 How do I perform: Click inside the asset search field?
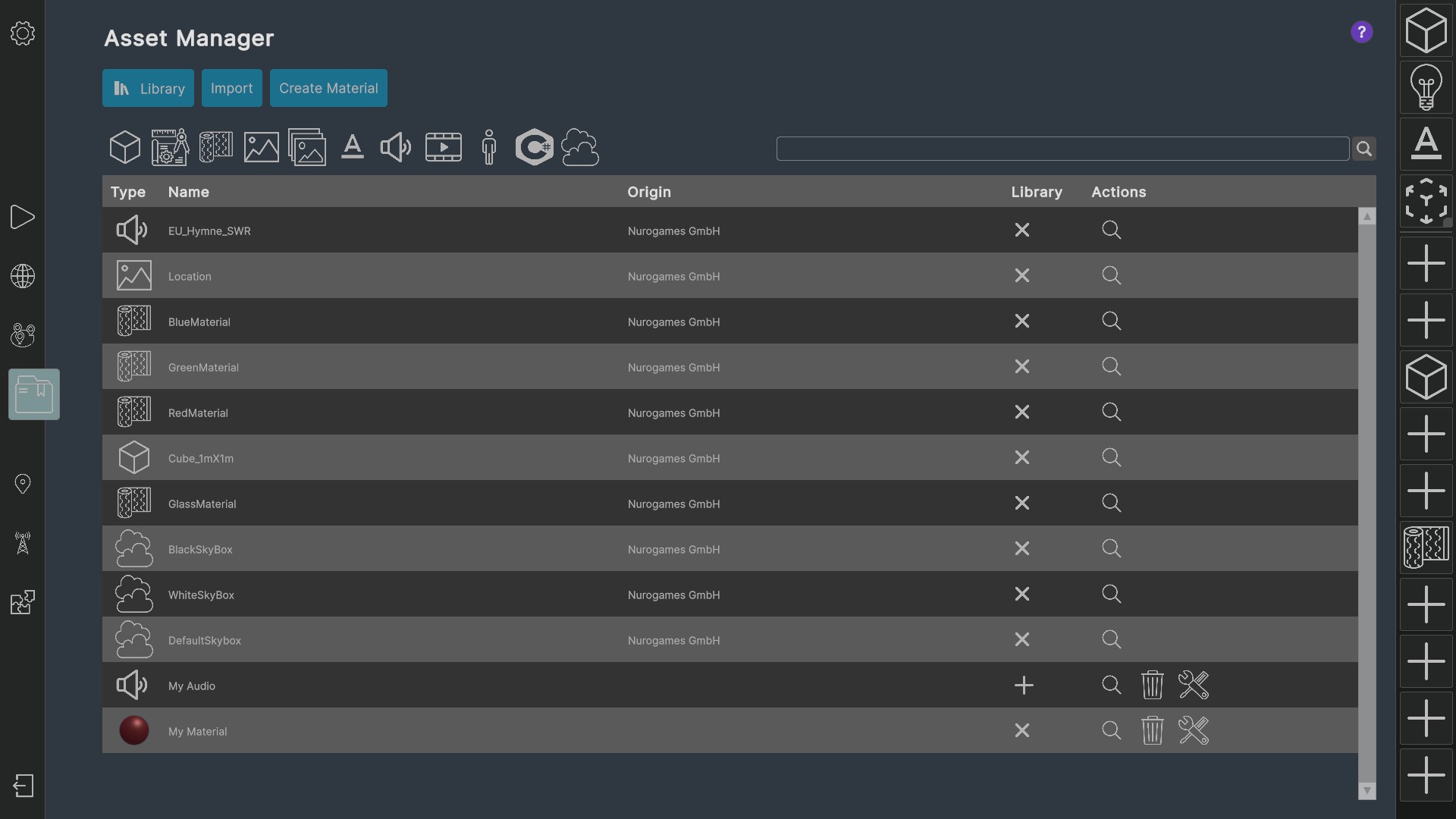coord(1062,149)
